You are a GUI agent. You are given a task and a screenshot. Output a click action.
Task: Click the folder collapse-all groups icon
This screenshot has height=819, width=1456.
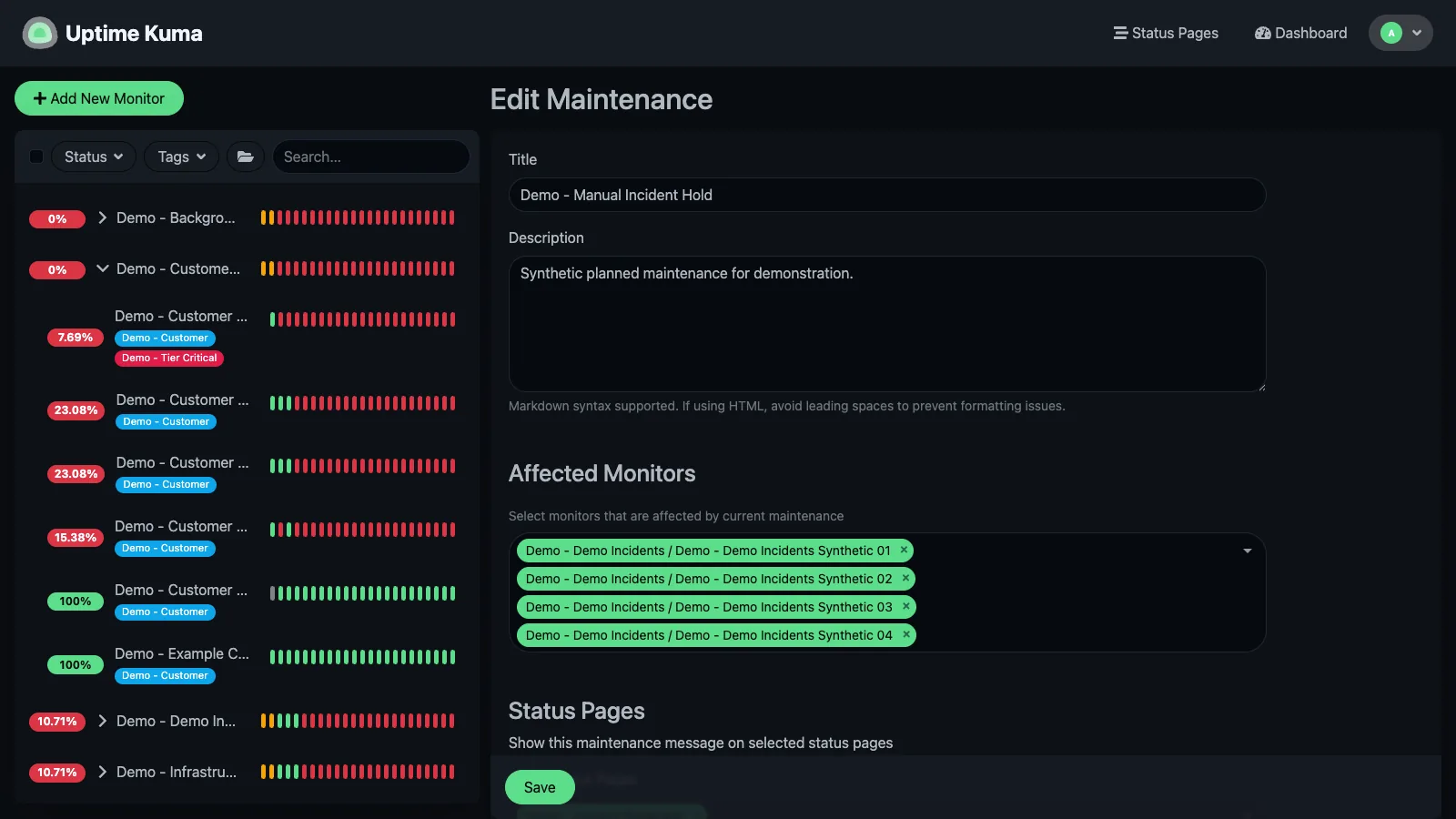[246, 157]
